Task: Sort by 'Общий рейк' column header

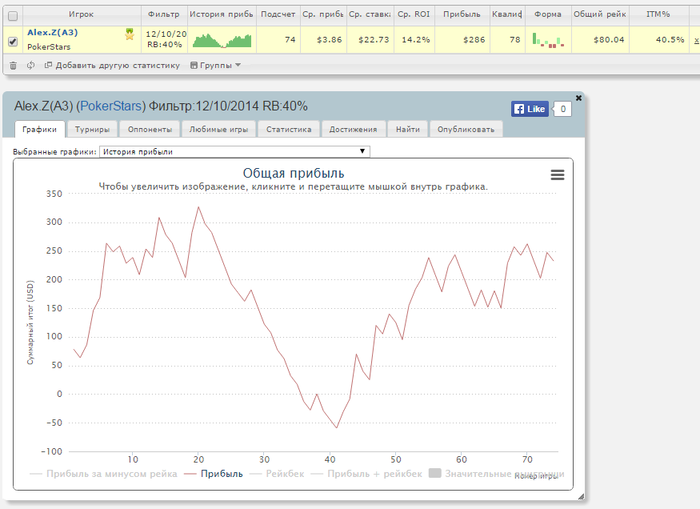Action: (x=600, y=14)
